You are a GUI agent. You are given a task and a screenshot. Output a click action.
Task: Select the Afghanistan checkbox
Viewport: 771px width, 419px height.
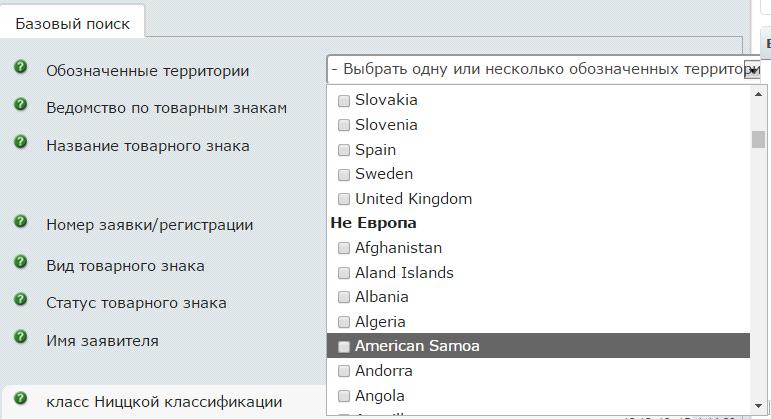tap(344, 248)
